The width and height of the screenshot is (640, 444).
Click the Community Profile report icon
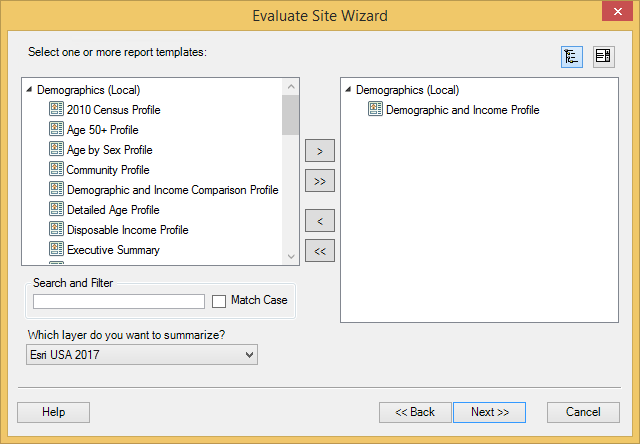[x=56, y=170]
